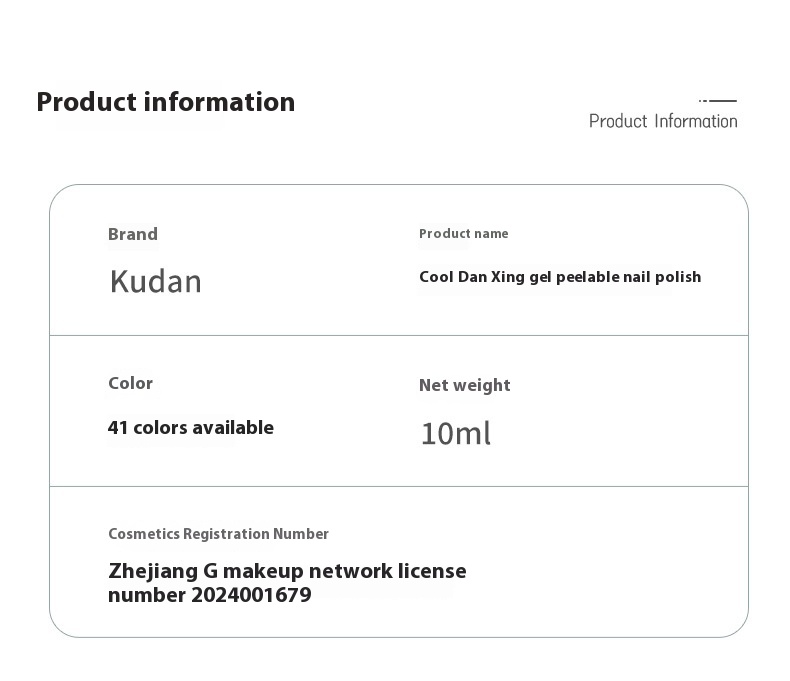
Task: Select the "41 colors available" text
Action: tap(190, 428)
